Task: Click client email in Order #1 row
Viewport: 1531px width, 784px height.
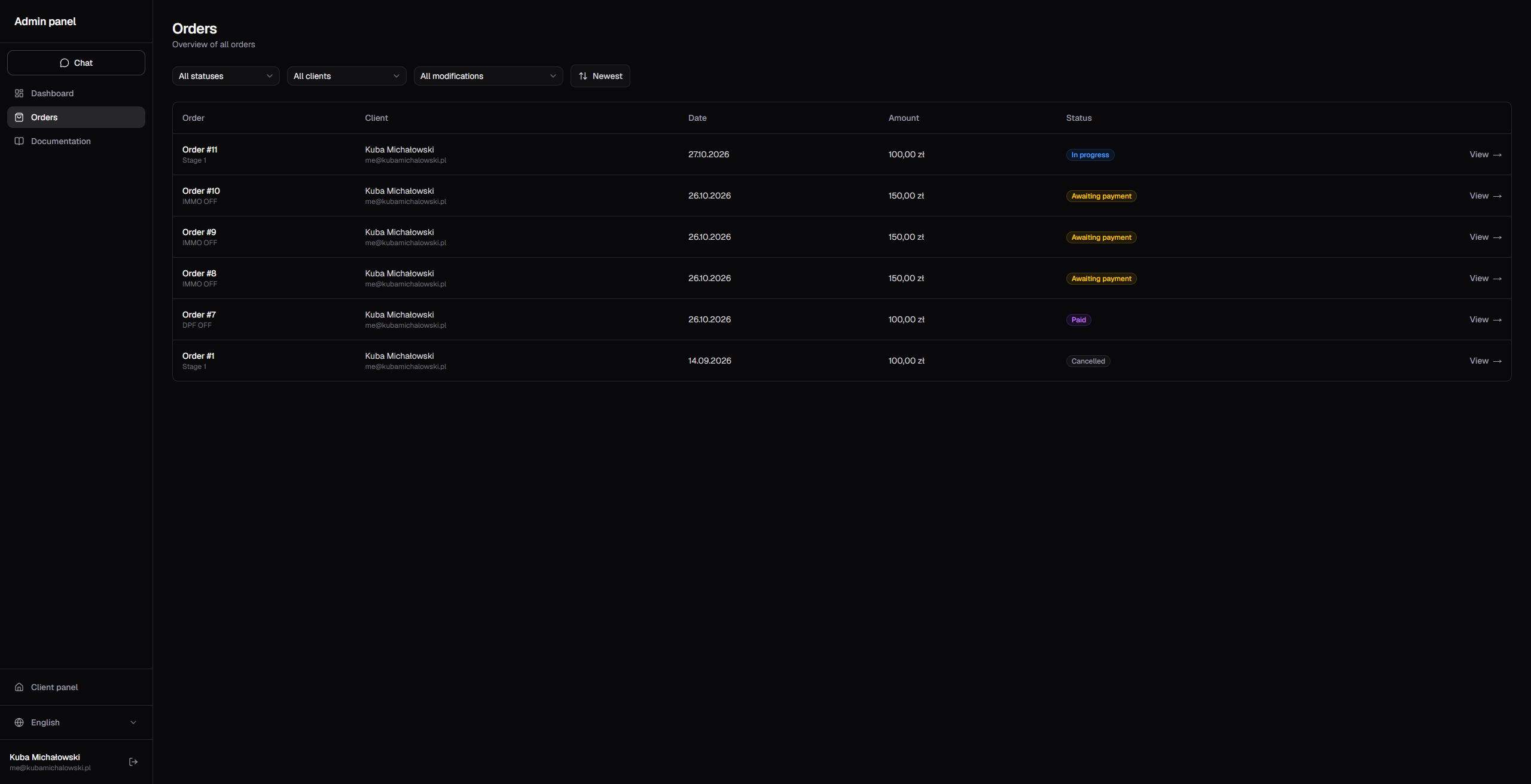Action: coord(406,367)
